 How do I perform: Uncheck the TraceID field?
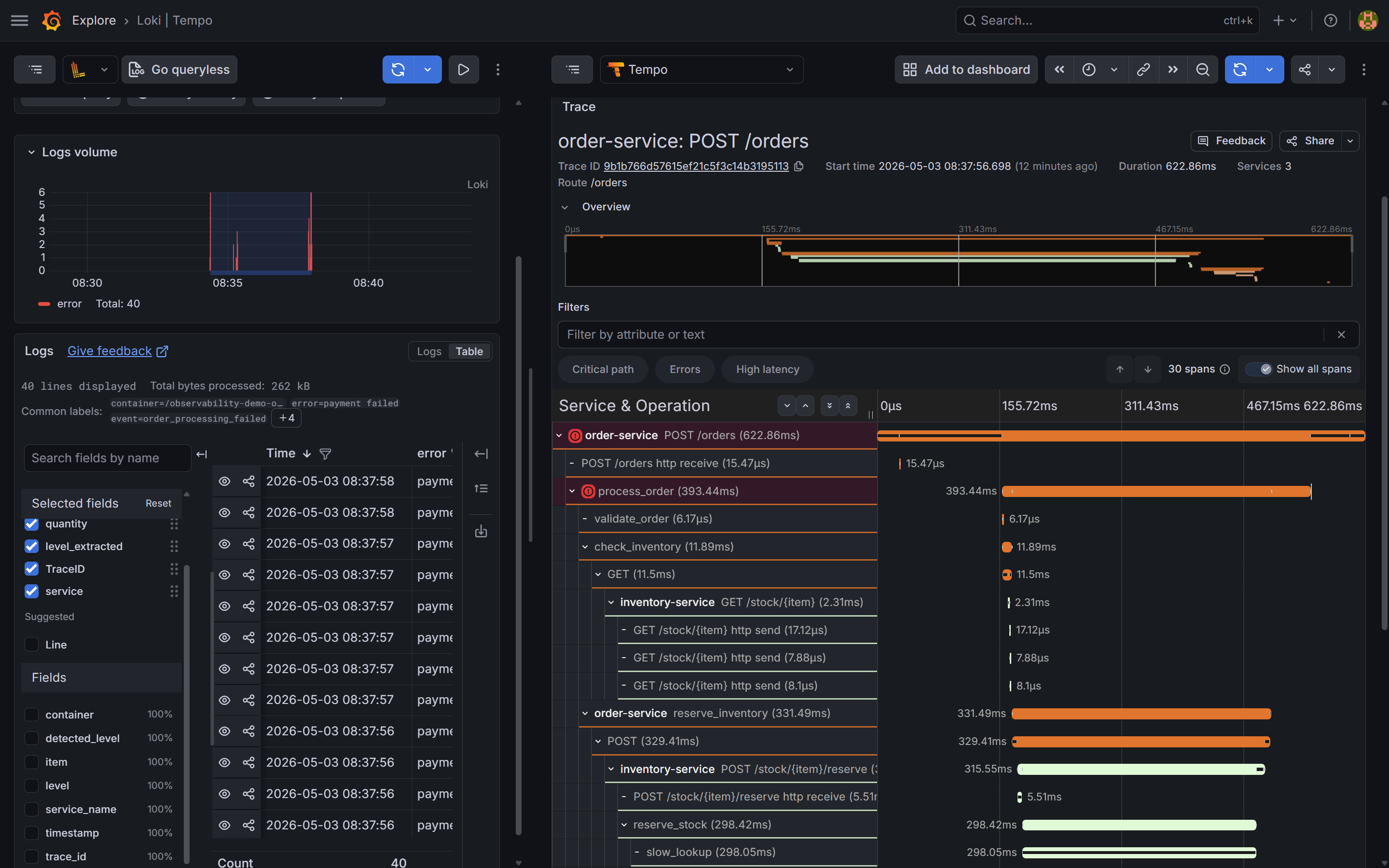pos(31,569)
